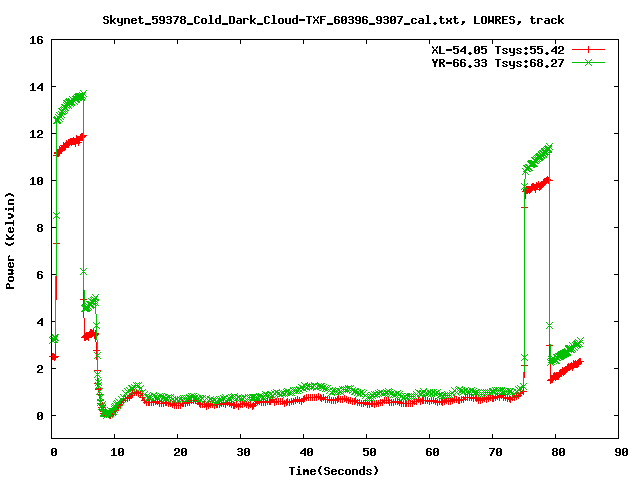Click x-axis tick label 80
This screenshot has width=640, height=480.
click(558, 452)
